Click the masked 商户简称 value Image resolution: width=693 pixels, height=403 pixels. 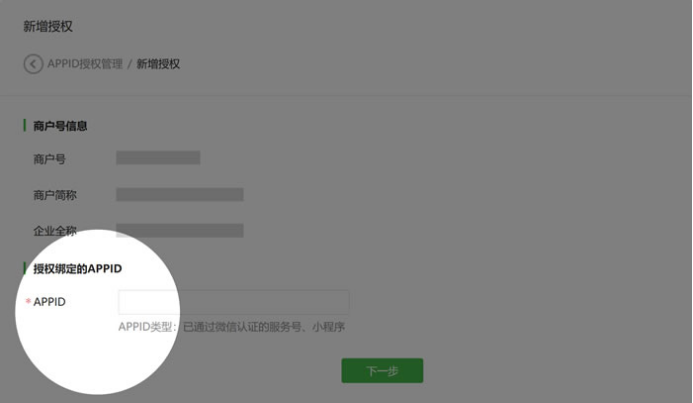pos(180,194)
